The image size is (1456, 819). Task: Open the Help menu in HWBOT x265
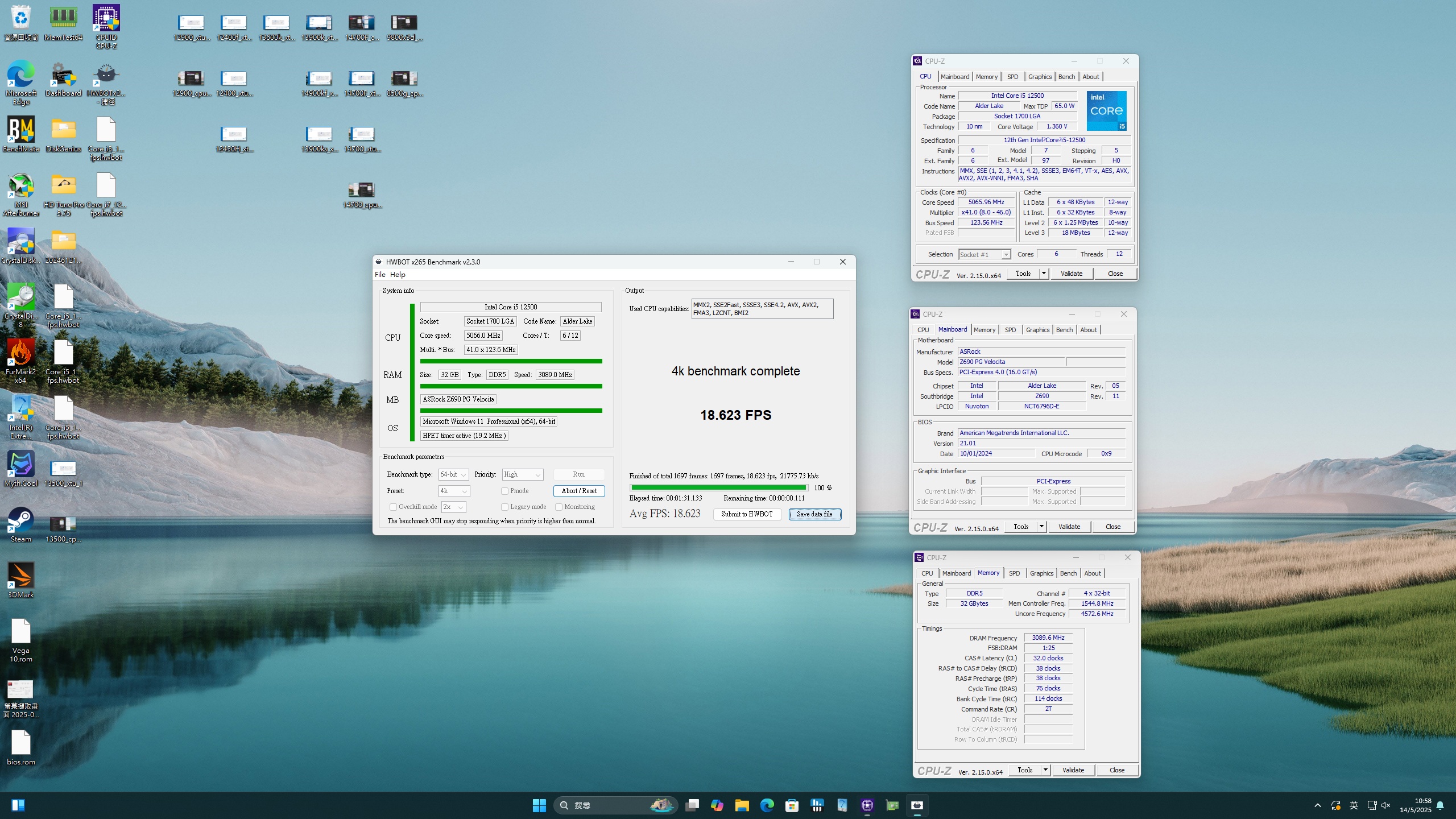[398, 275]
